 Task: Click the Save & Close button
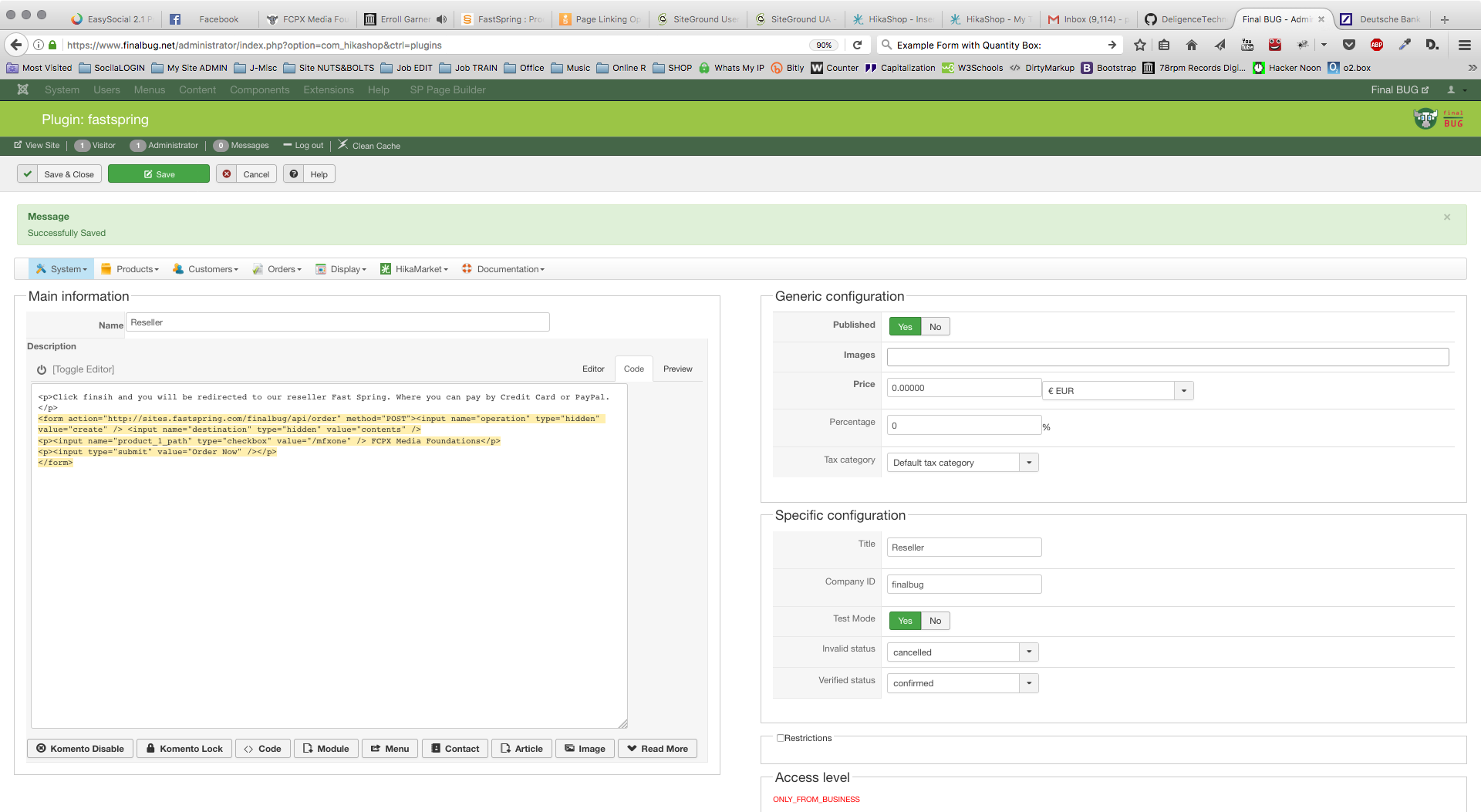coord(58,174)
